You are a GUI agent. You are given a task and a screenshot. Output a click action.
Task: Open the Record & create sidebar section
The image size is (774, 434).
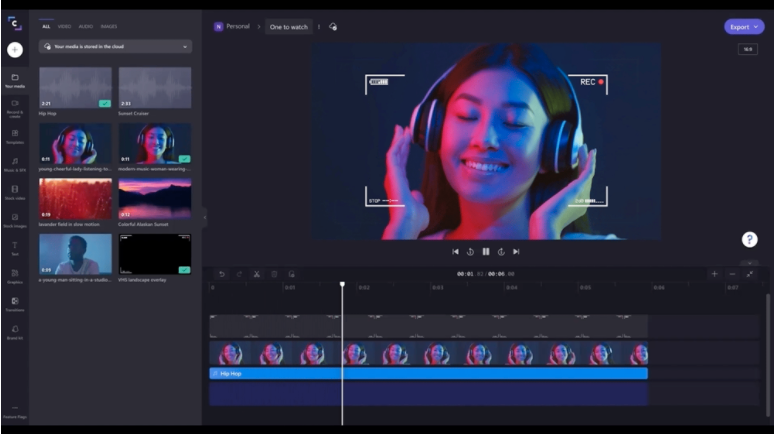[15, 106]
